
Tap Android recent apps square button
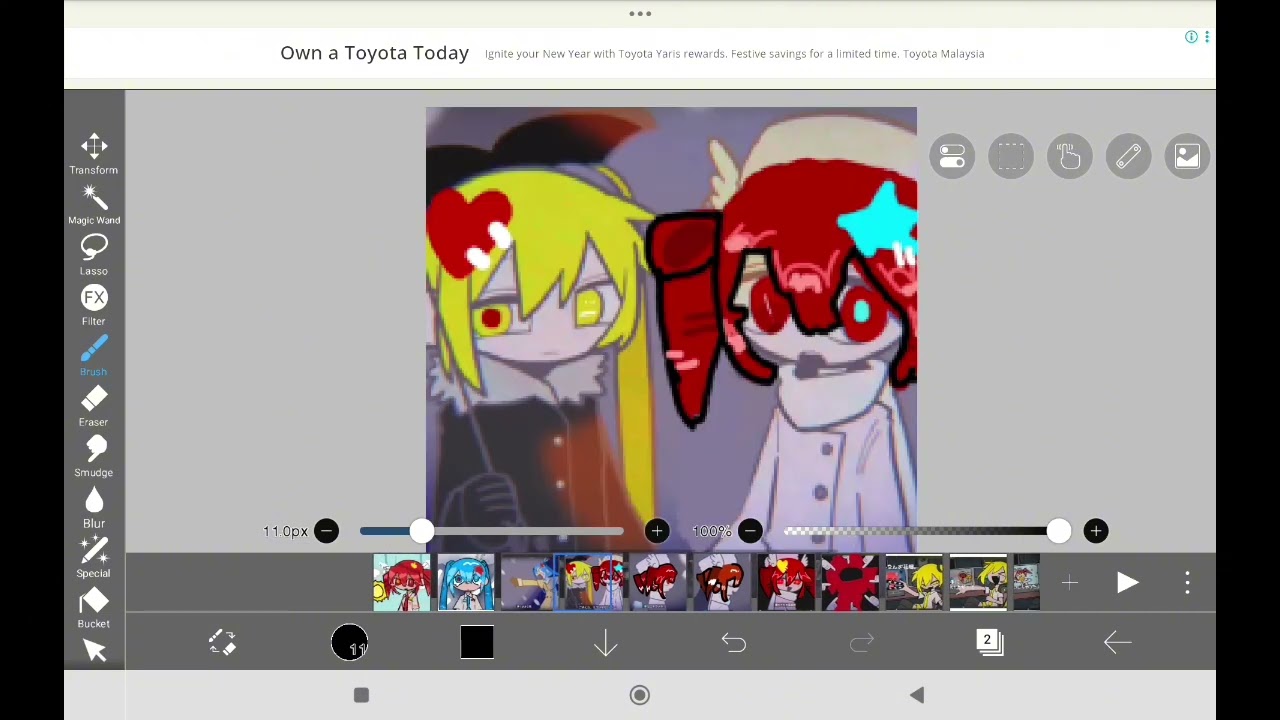(362, 695)
